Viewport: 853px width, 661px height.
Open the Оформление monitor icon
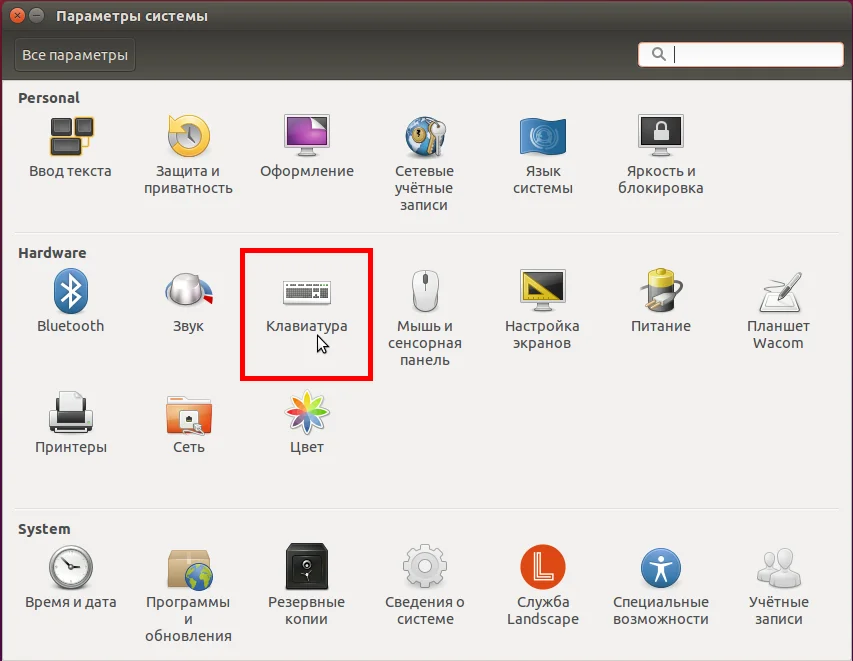pyautogui.click(x=307, y=134)
